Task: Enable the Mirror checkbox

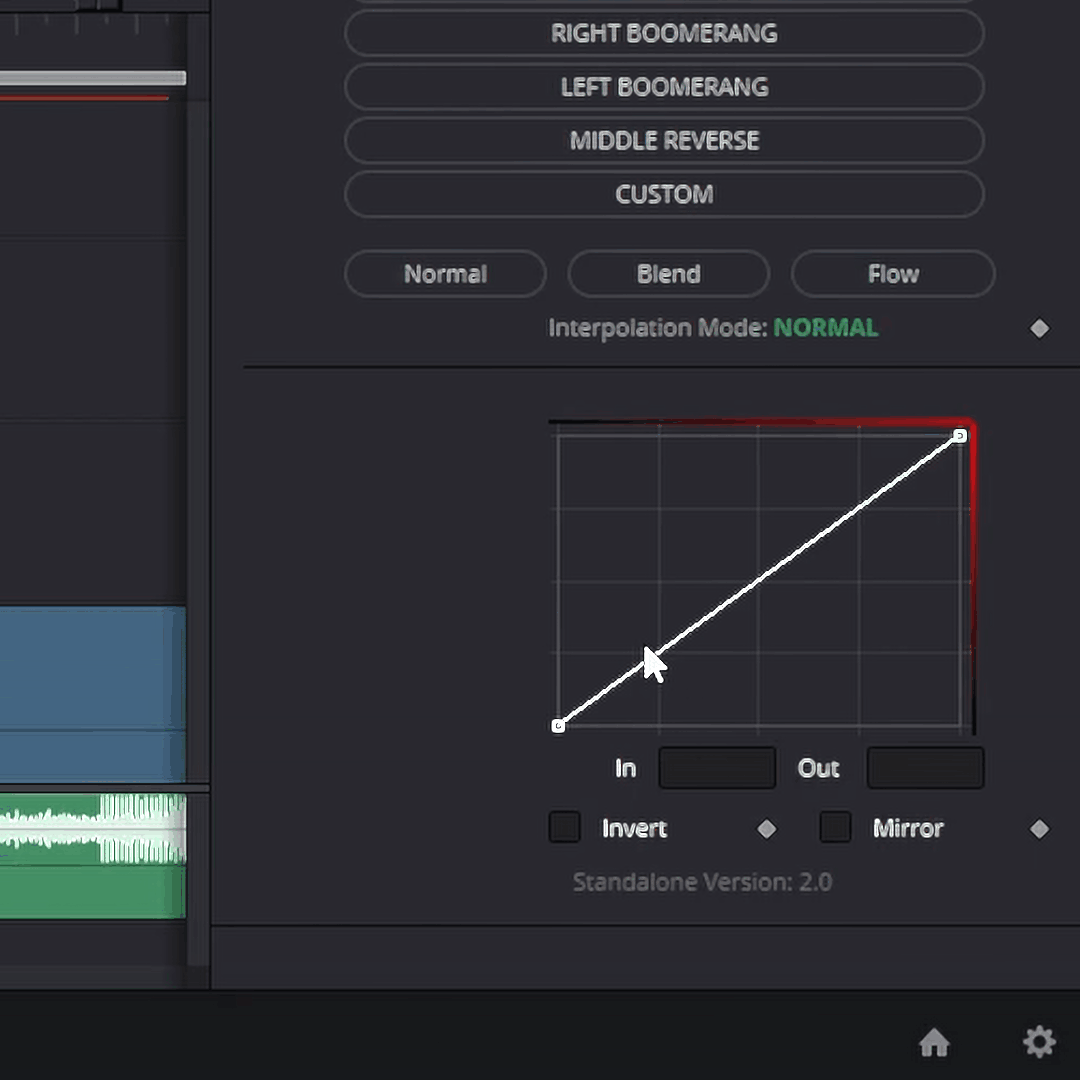Action: (x=836, y=827)
